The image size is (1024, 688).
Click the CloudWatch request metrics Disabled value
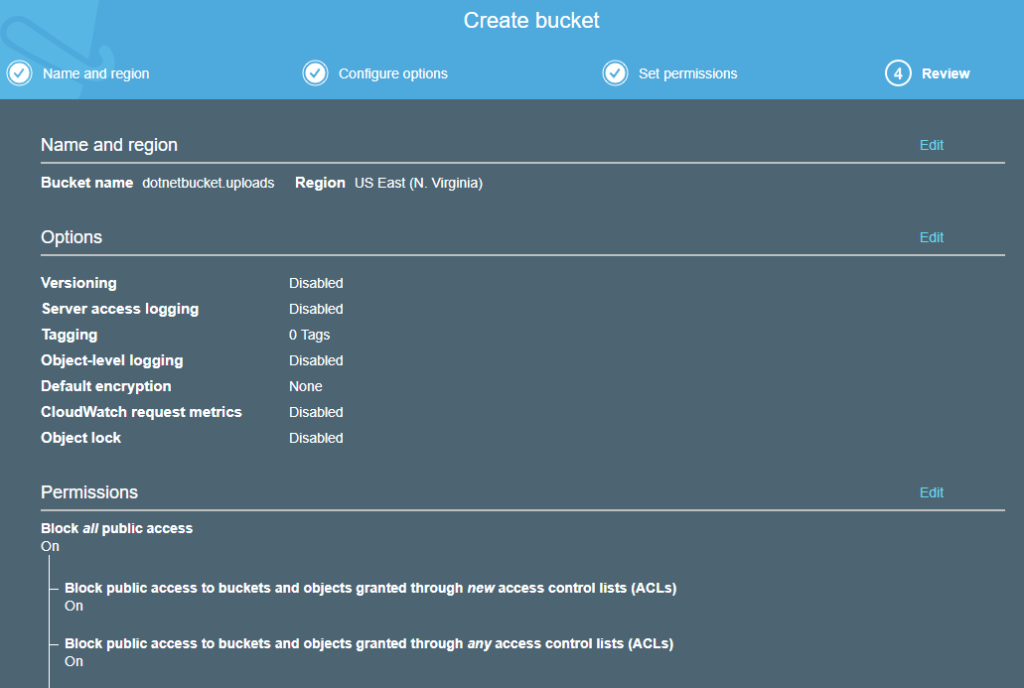click(x=316, y=412)
